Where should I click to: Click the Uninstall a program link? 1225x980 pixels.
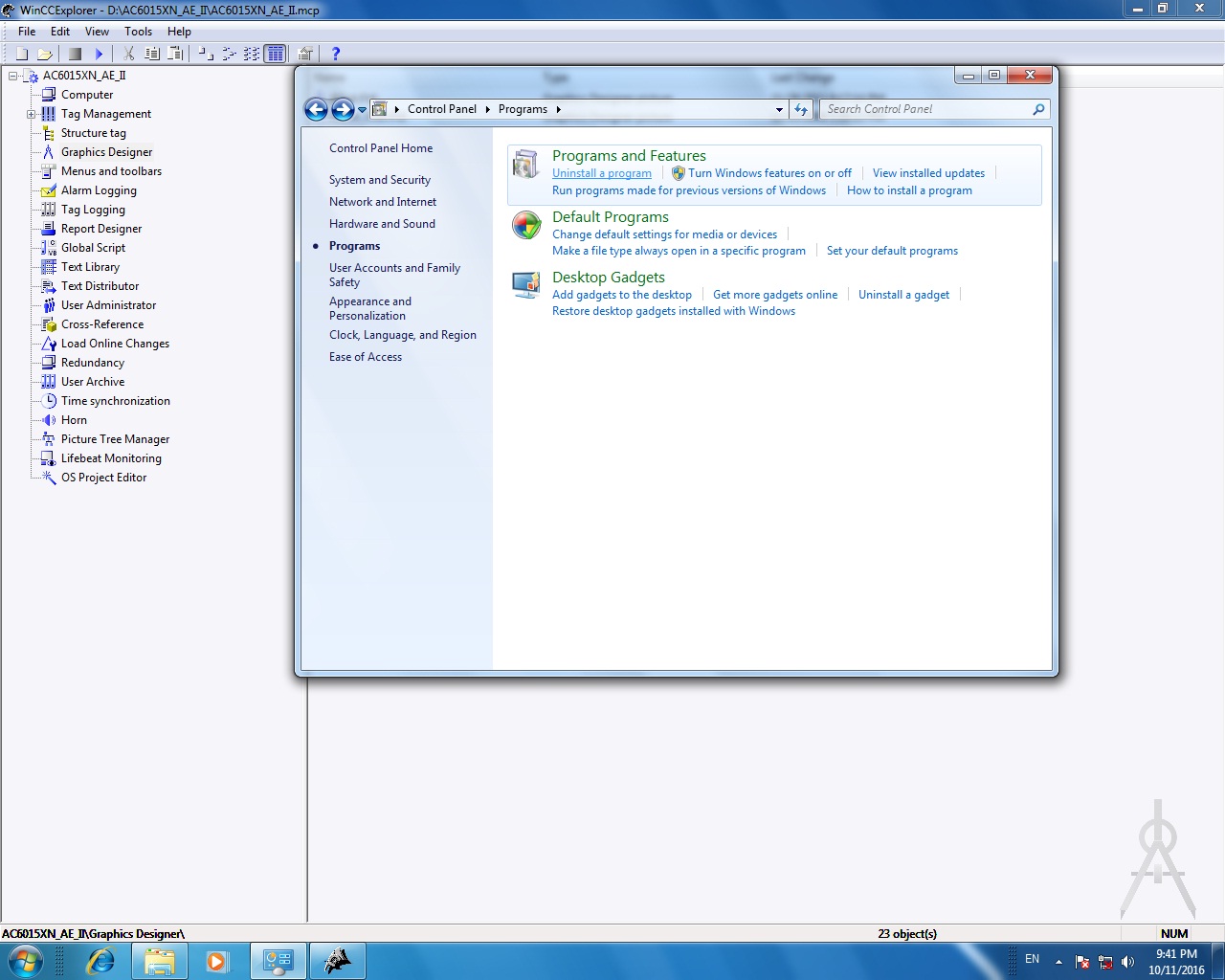point(602,173)
